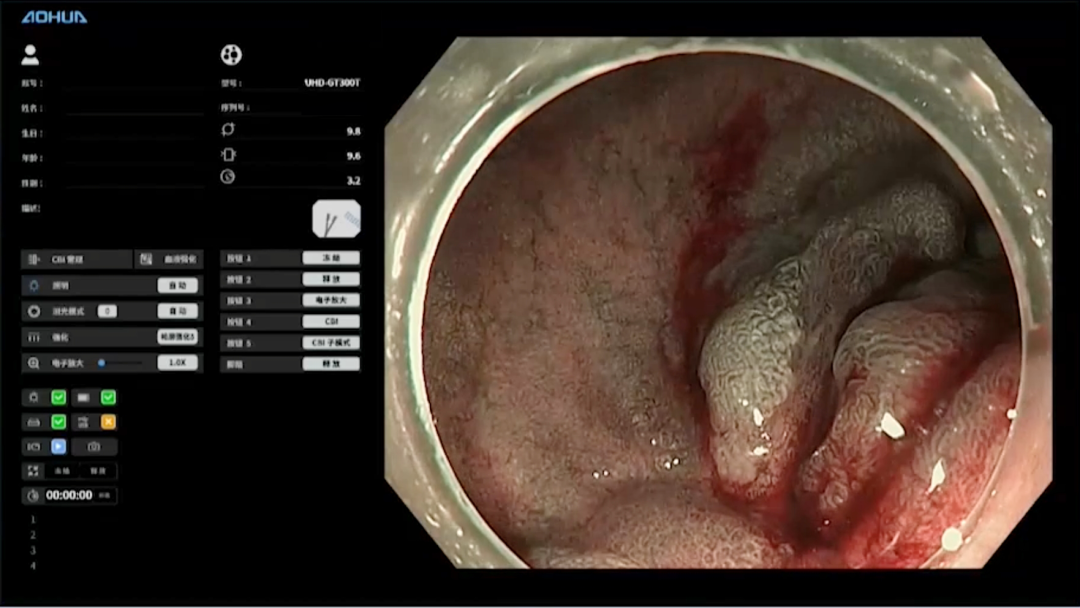Open the button 5 assignment showing CBI sub-mode

(331, 343)
